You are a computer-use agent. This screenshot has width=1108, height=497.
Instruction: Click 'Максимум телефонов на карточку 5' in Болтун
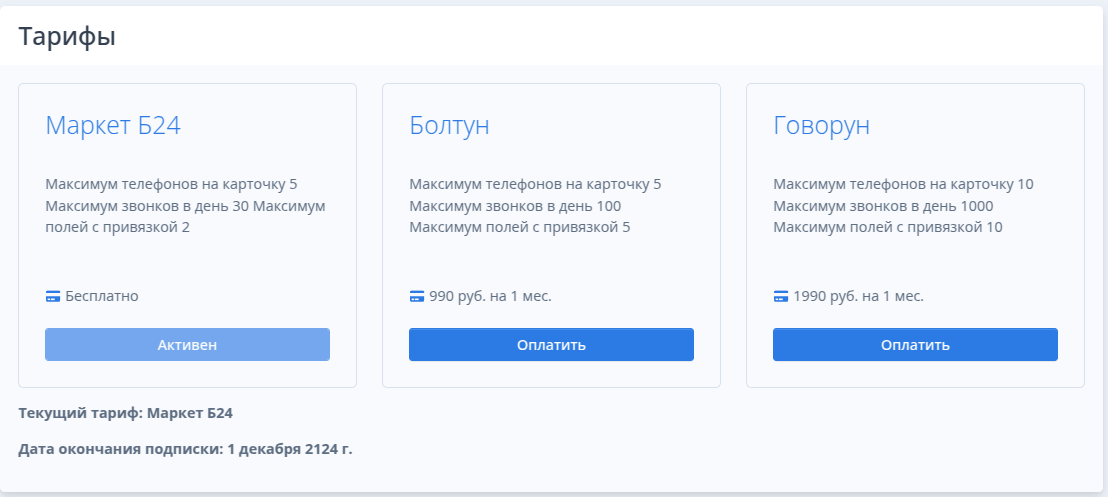(535, 185)
